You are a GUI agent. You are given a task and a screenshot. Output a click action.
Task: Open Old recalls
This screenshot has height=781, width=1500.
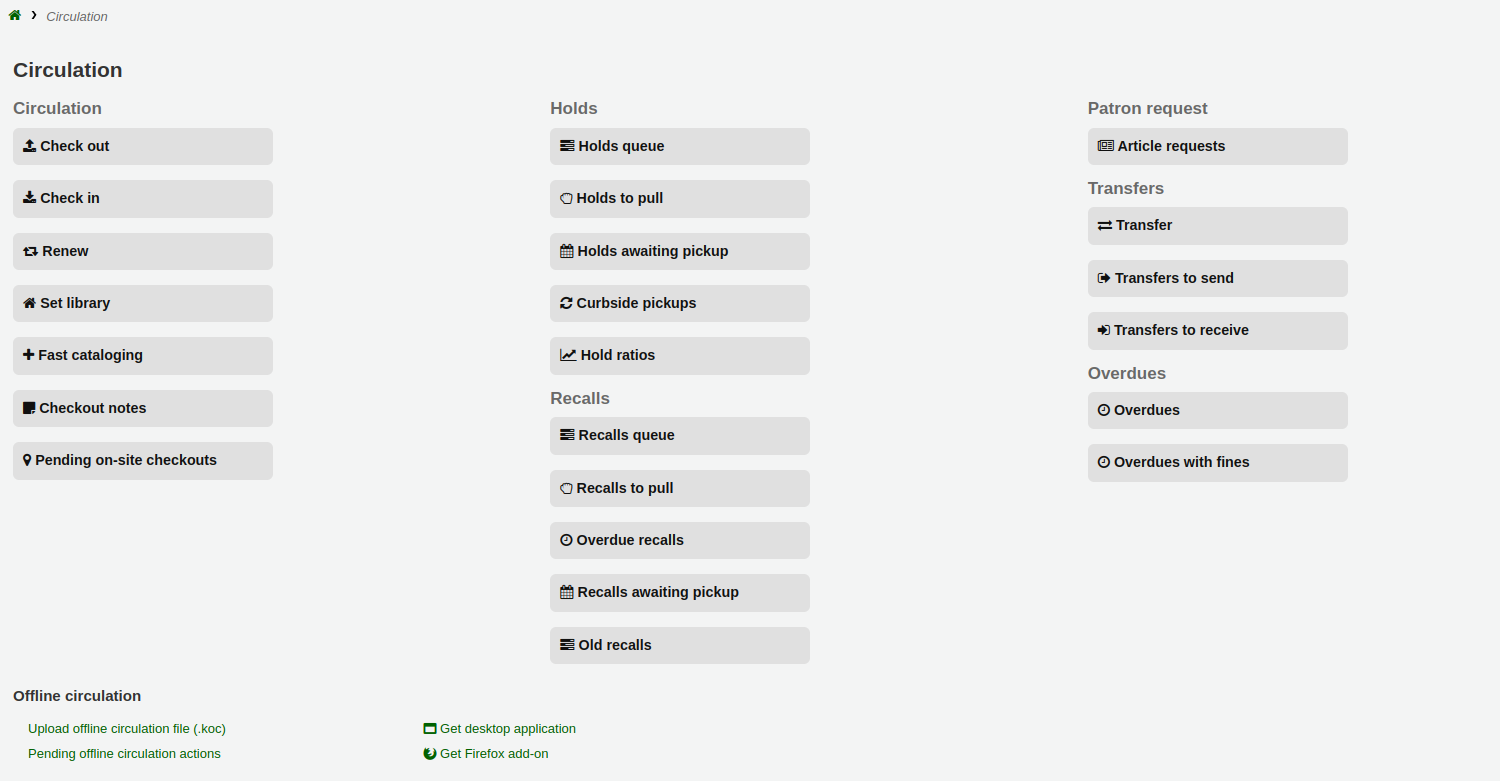tap(680, 645)
